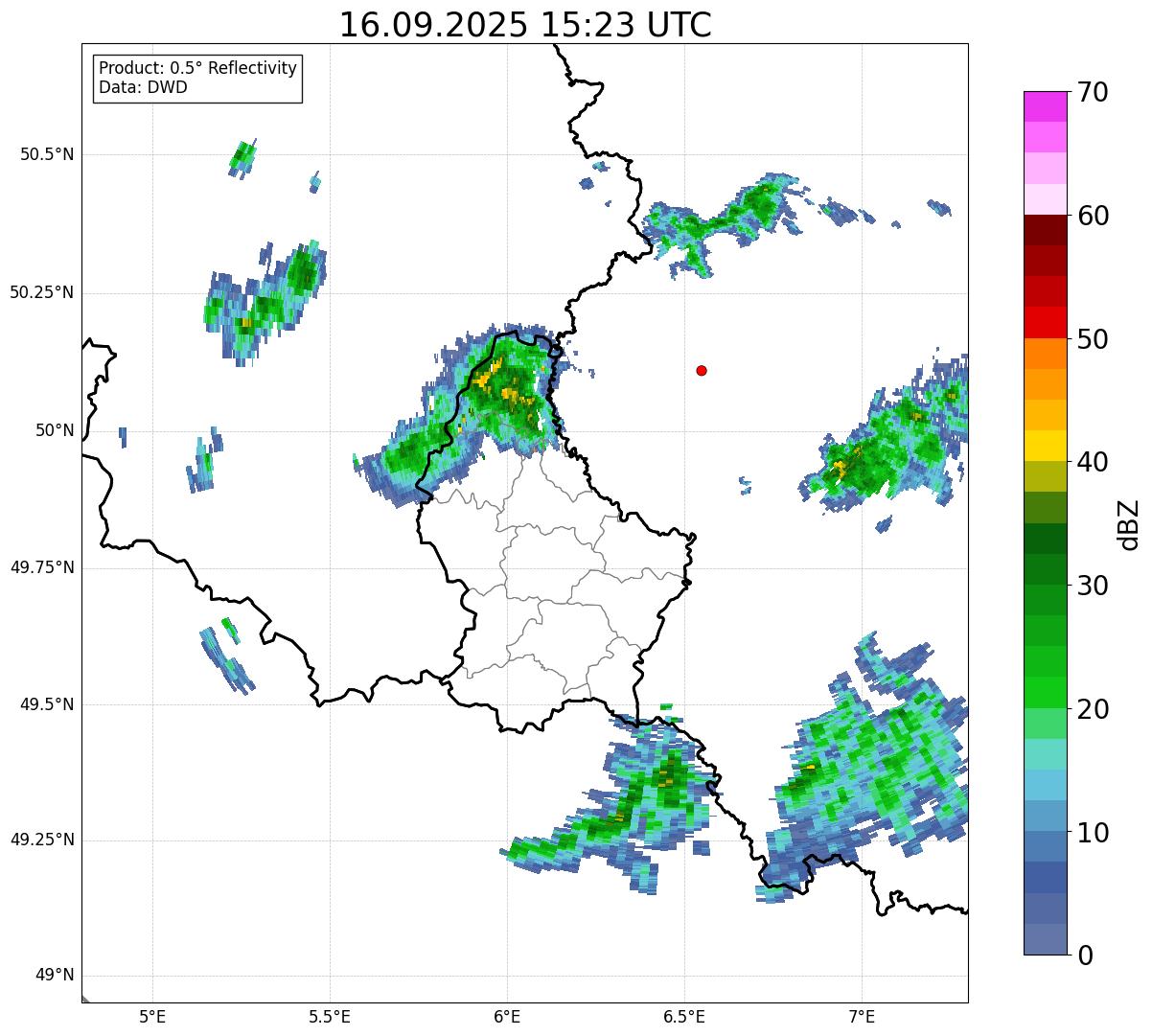
Task: Click the magenta top swatch of colorbar
Action: [1046, 106]
